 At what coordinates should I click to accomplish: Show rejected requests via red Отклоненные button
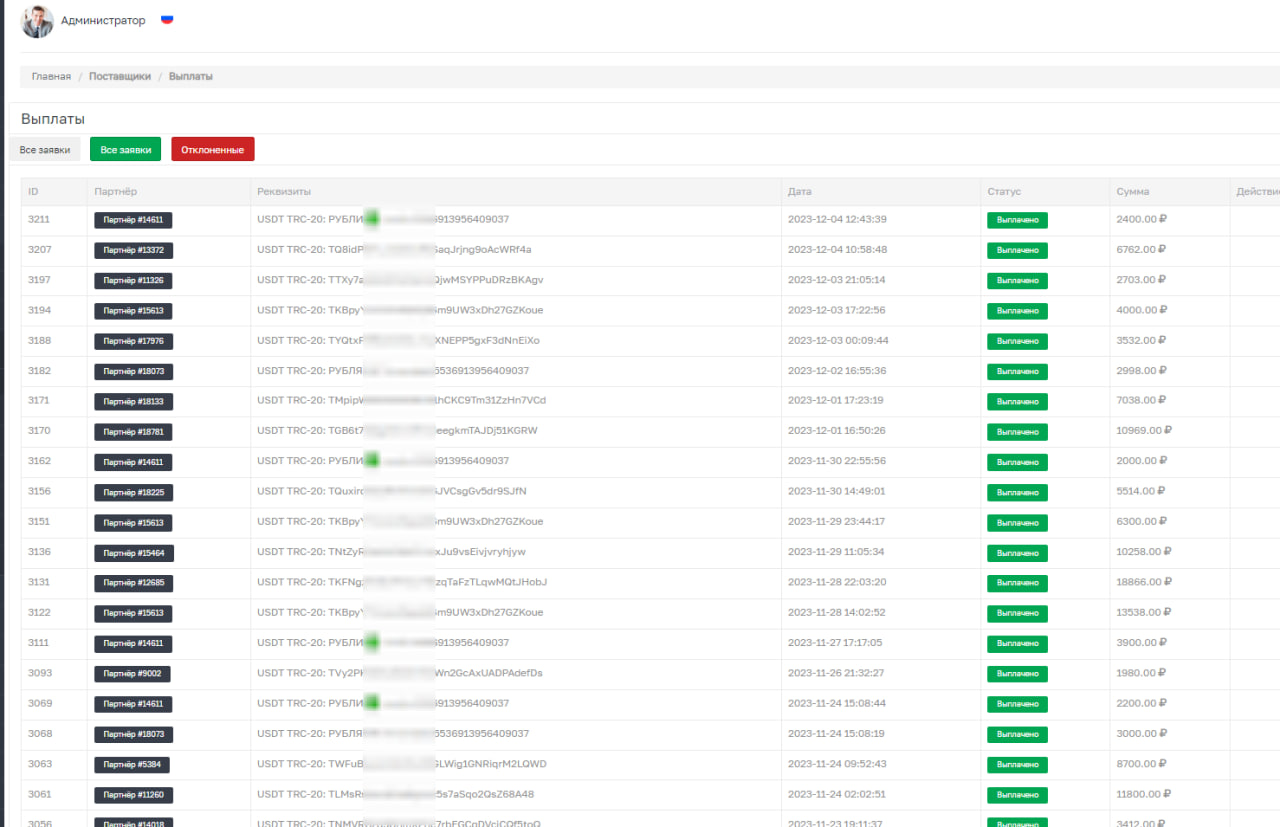(x=213, y=150)
